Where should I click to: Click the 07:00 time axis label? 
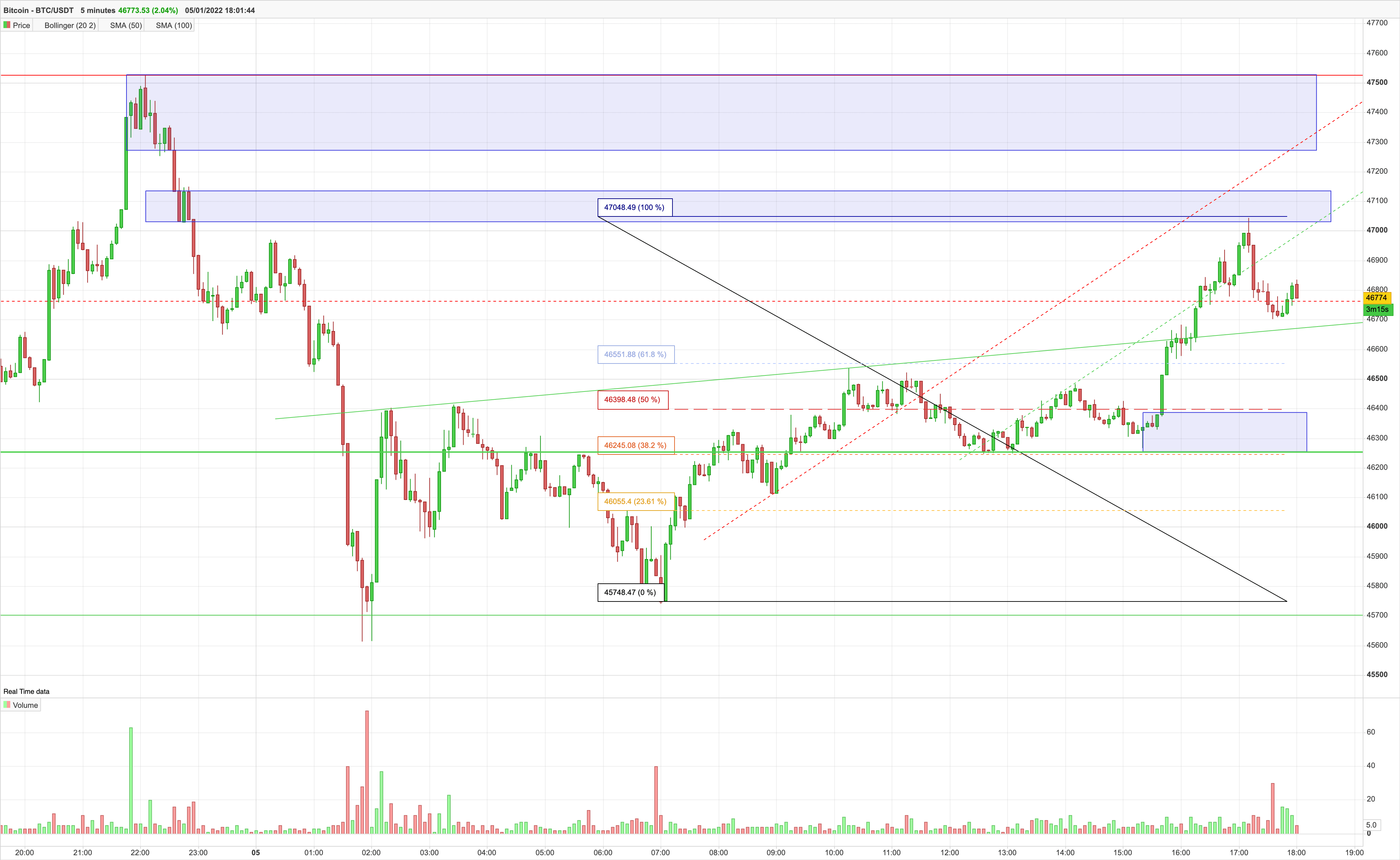click(660, 852)
